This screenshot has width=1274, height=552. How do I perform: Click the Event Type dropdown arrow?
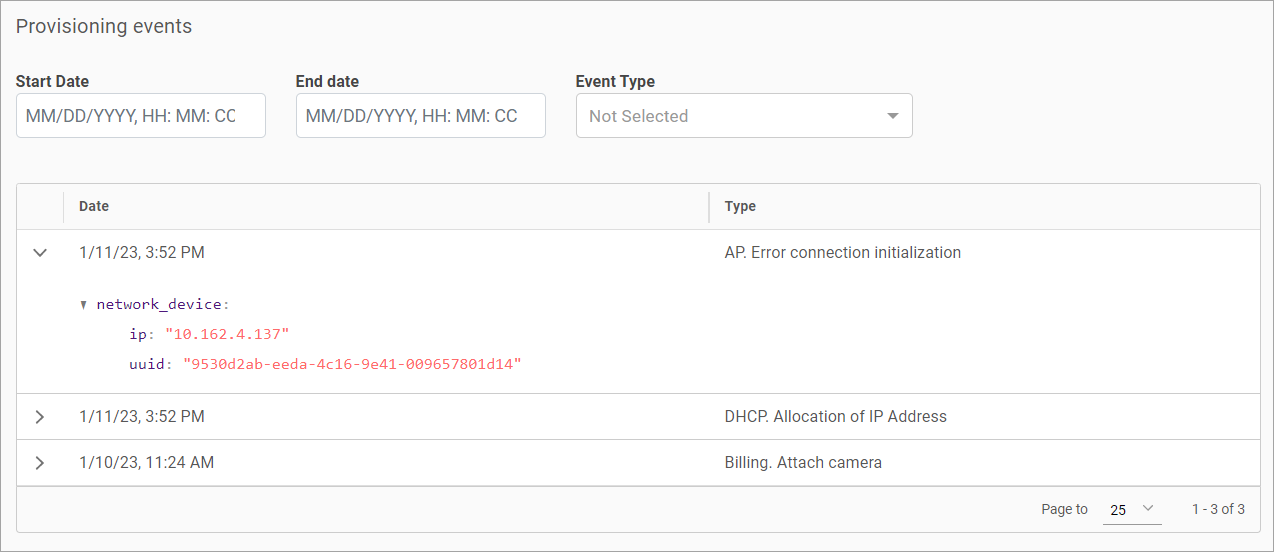892,116
